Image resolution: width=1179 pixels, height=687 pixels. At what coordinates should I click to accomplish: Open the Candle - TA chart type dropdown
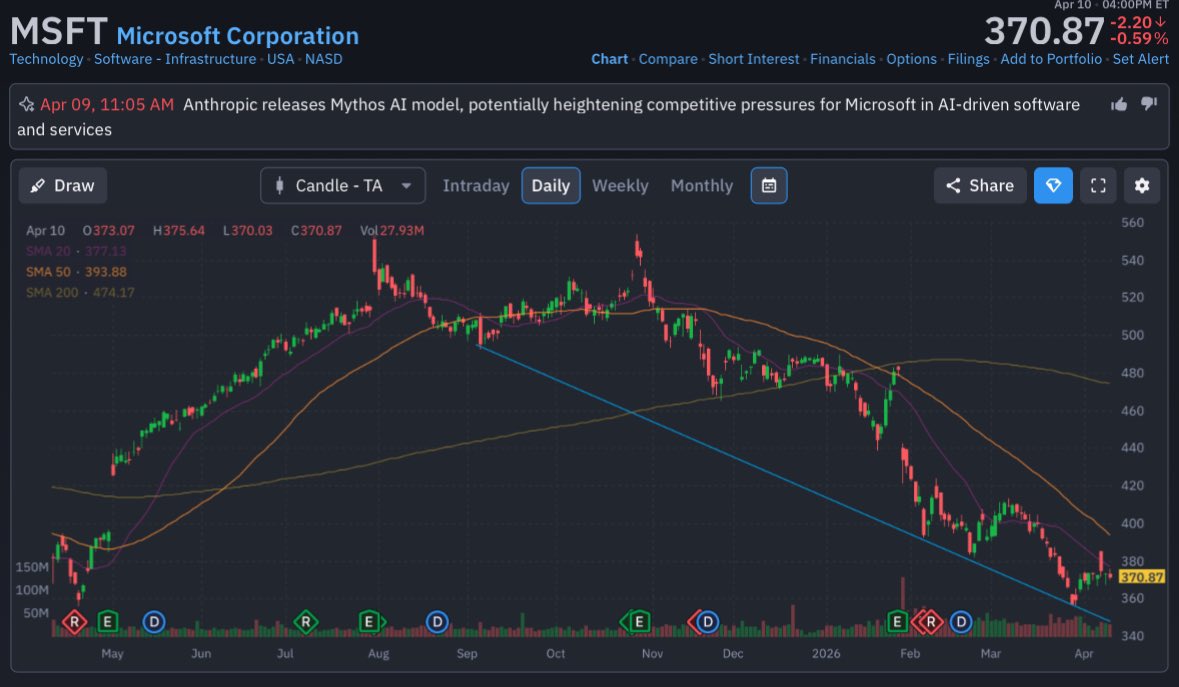(x=343, y=186)
